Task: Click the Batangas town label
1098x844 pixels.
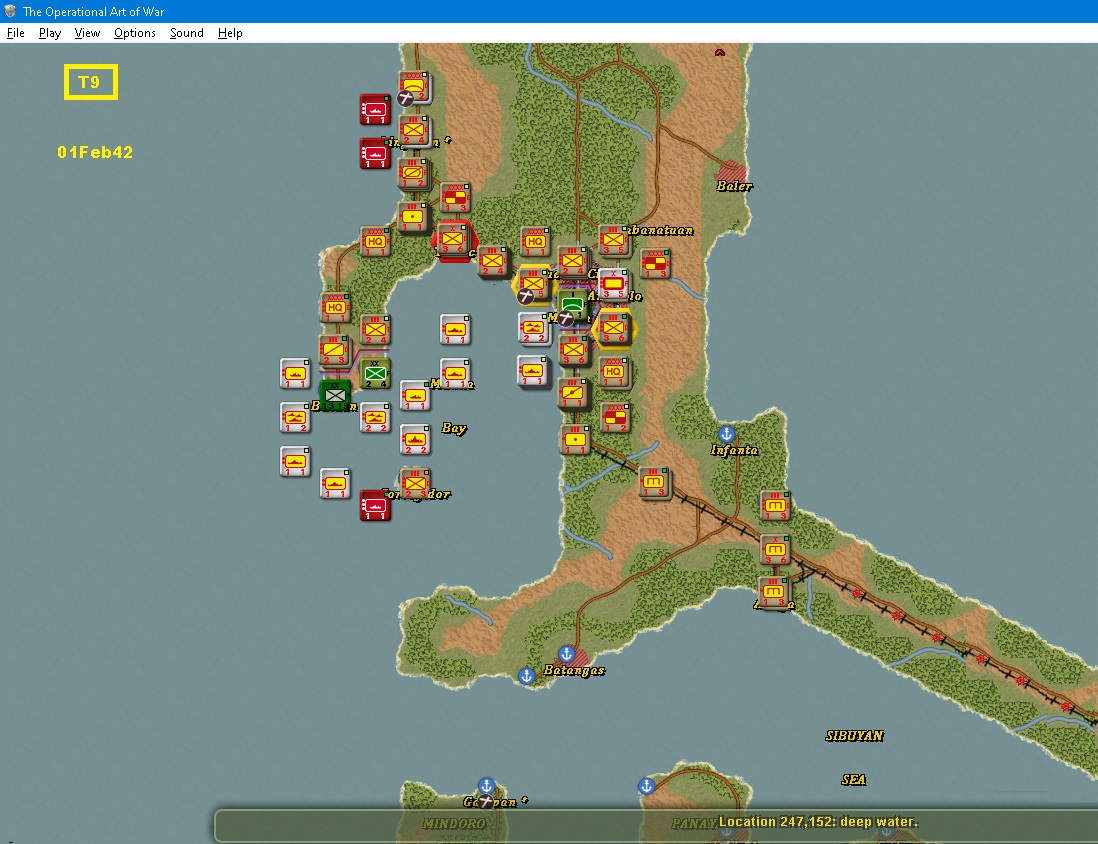Action: pyautogui.click(x=574, y=670)
